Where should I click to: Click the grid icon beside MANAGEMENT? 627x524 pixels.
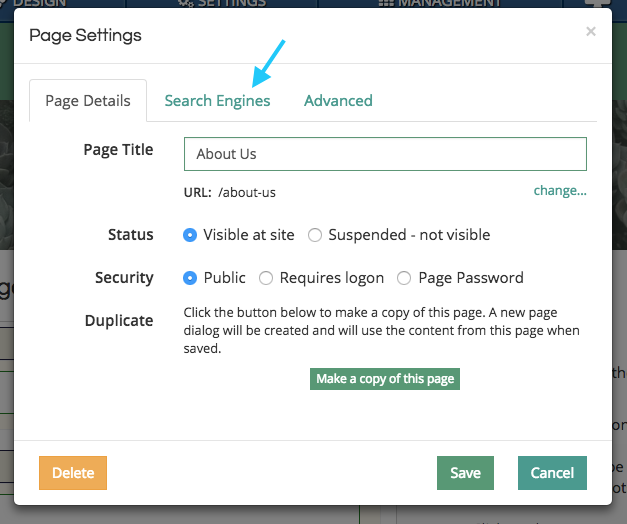[x=385, y=4]
